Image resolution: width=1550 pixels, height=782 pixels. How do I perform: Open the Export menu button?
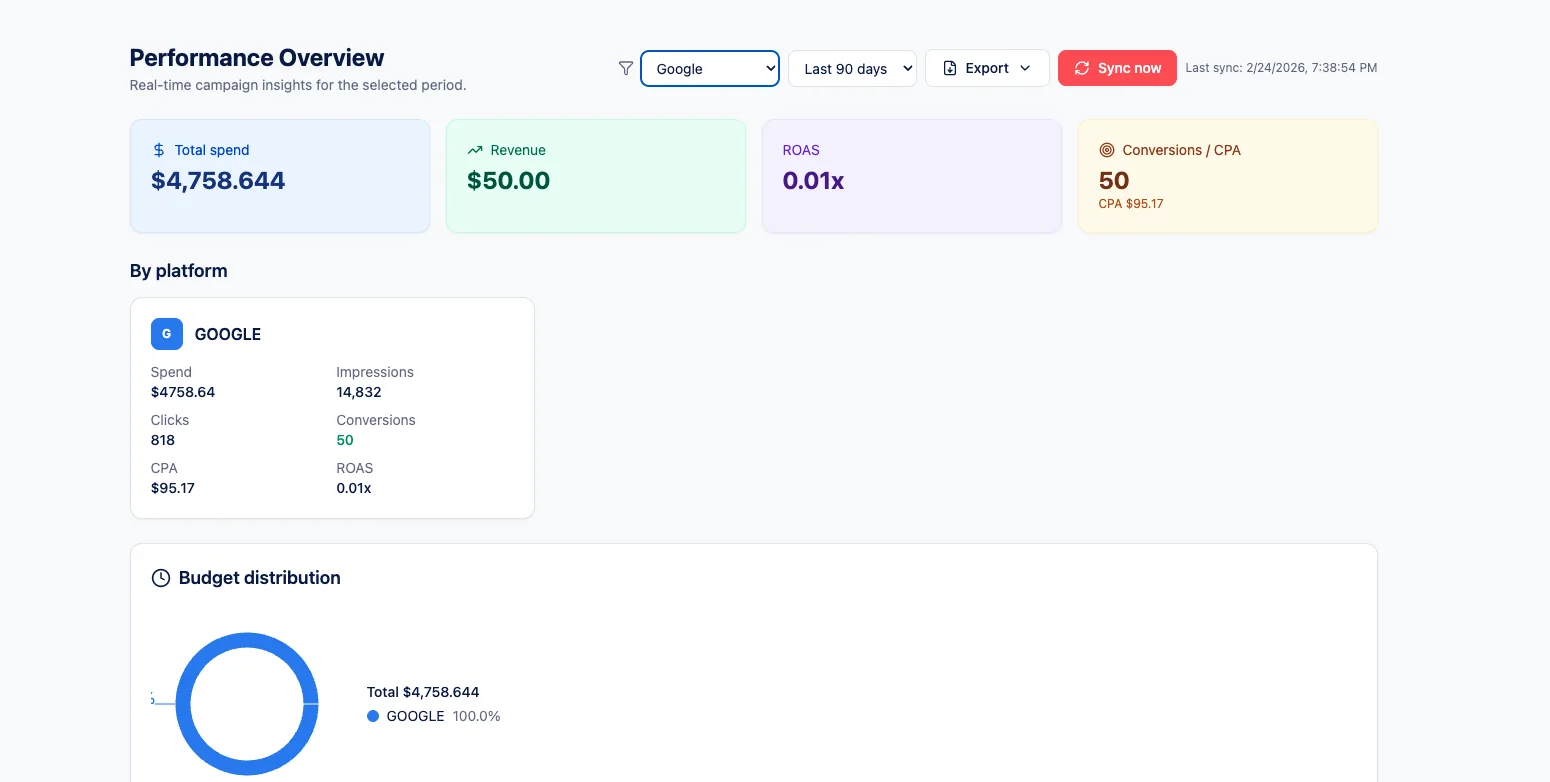(x=987, y=68)
